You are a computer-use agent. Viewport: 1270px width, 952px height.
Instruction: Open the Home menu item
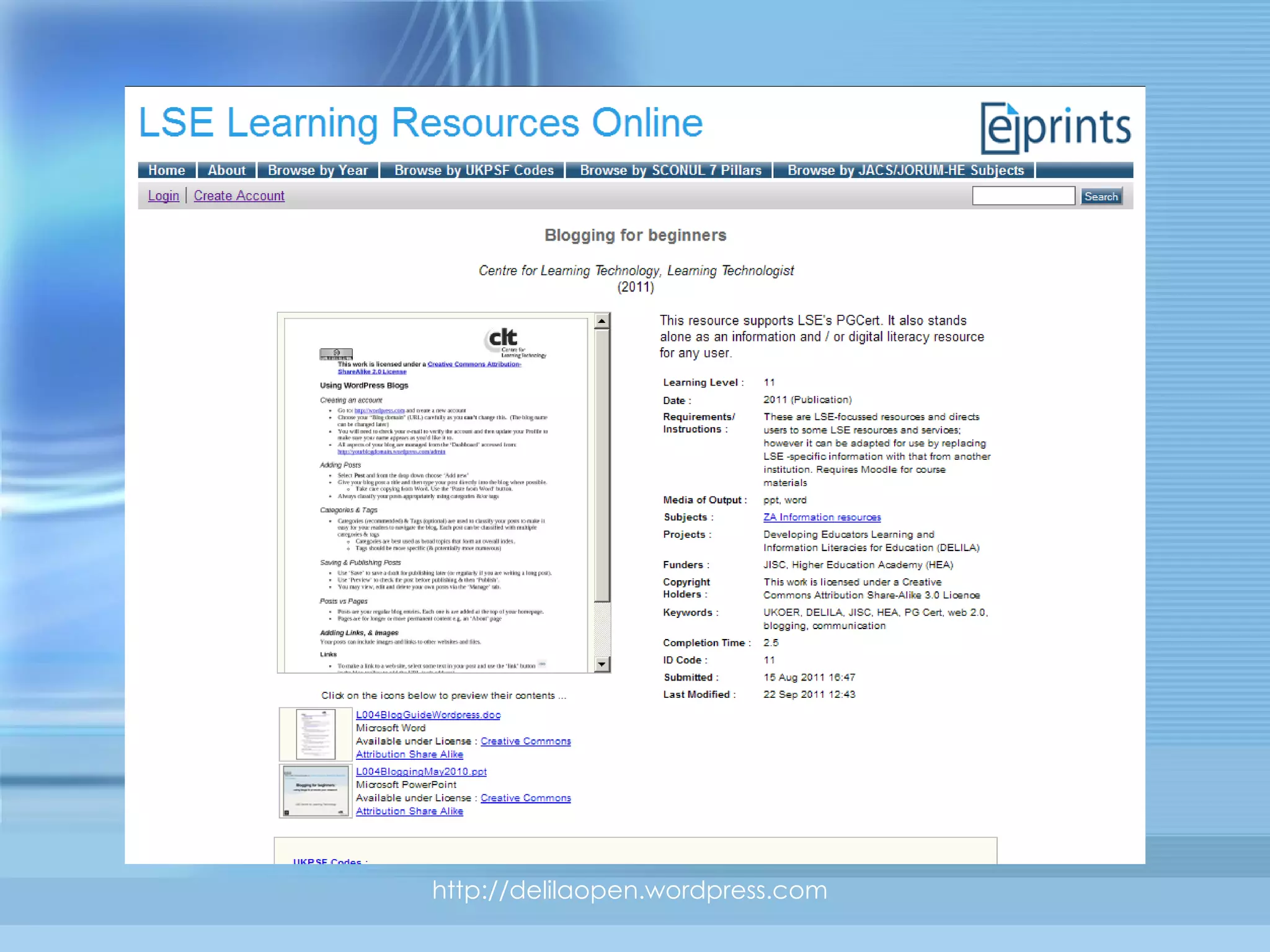pyautogui.click(x=166, y=170)
